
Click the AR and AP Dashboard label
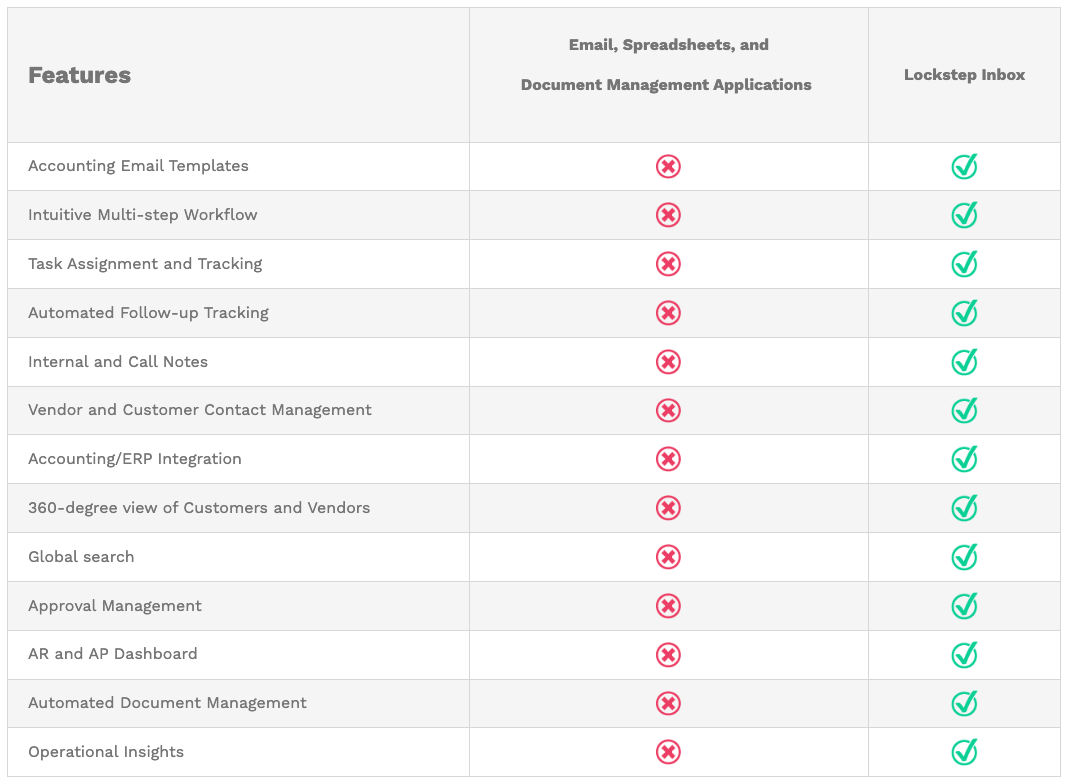[x=113, y=654]
